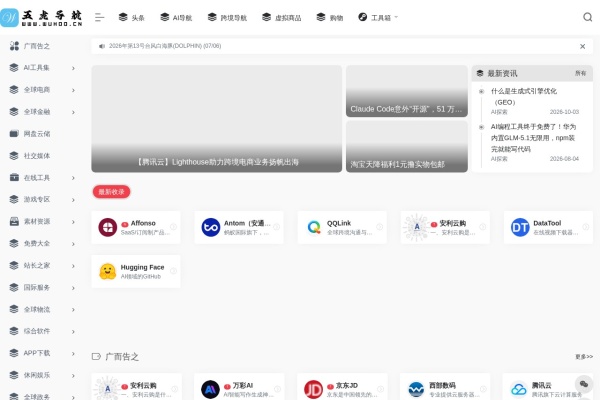Click the arrow on the QQLink card

click(x=380, y=227)
